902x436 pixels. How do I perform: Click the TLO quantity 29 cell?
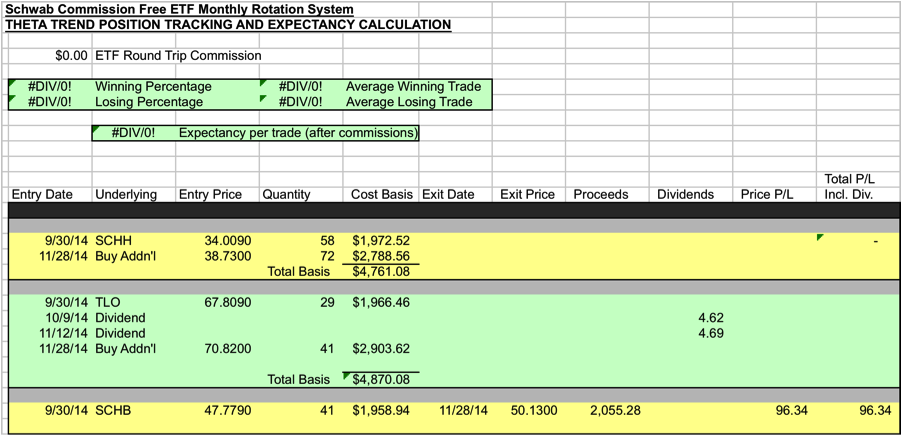click(327, 302)
